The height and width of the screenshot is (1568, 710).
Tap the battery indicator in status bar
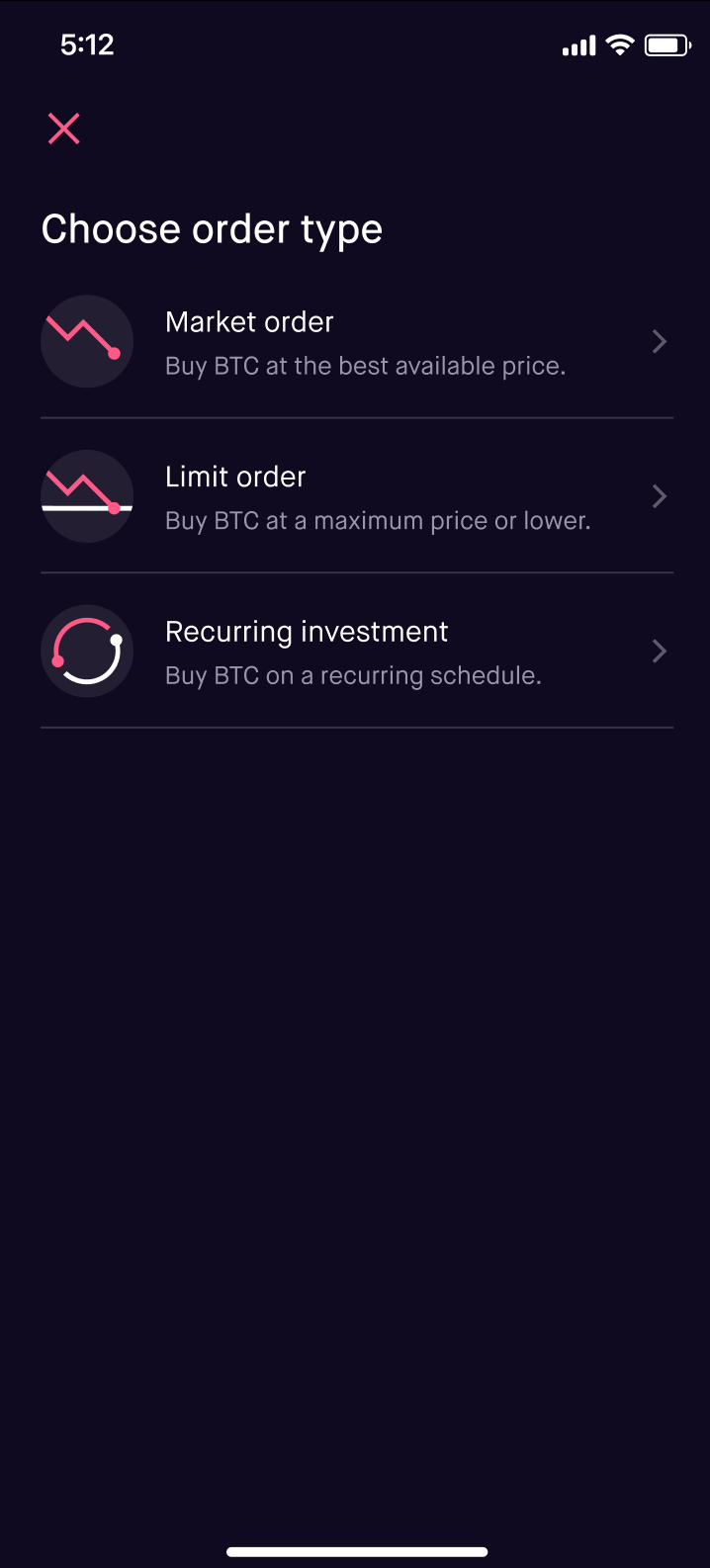(x=667, y=45)
